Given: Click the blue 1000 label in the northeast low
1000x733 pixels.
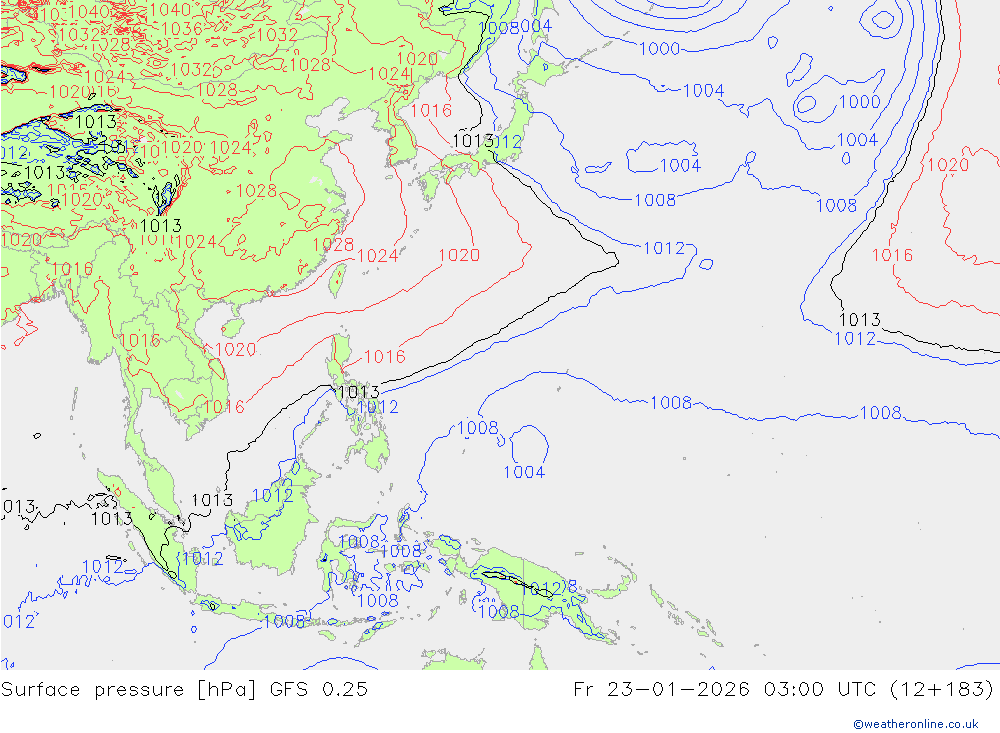Looking at the screenshot, I should pos(860,102).
